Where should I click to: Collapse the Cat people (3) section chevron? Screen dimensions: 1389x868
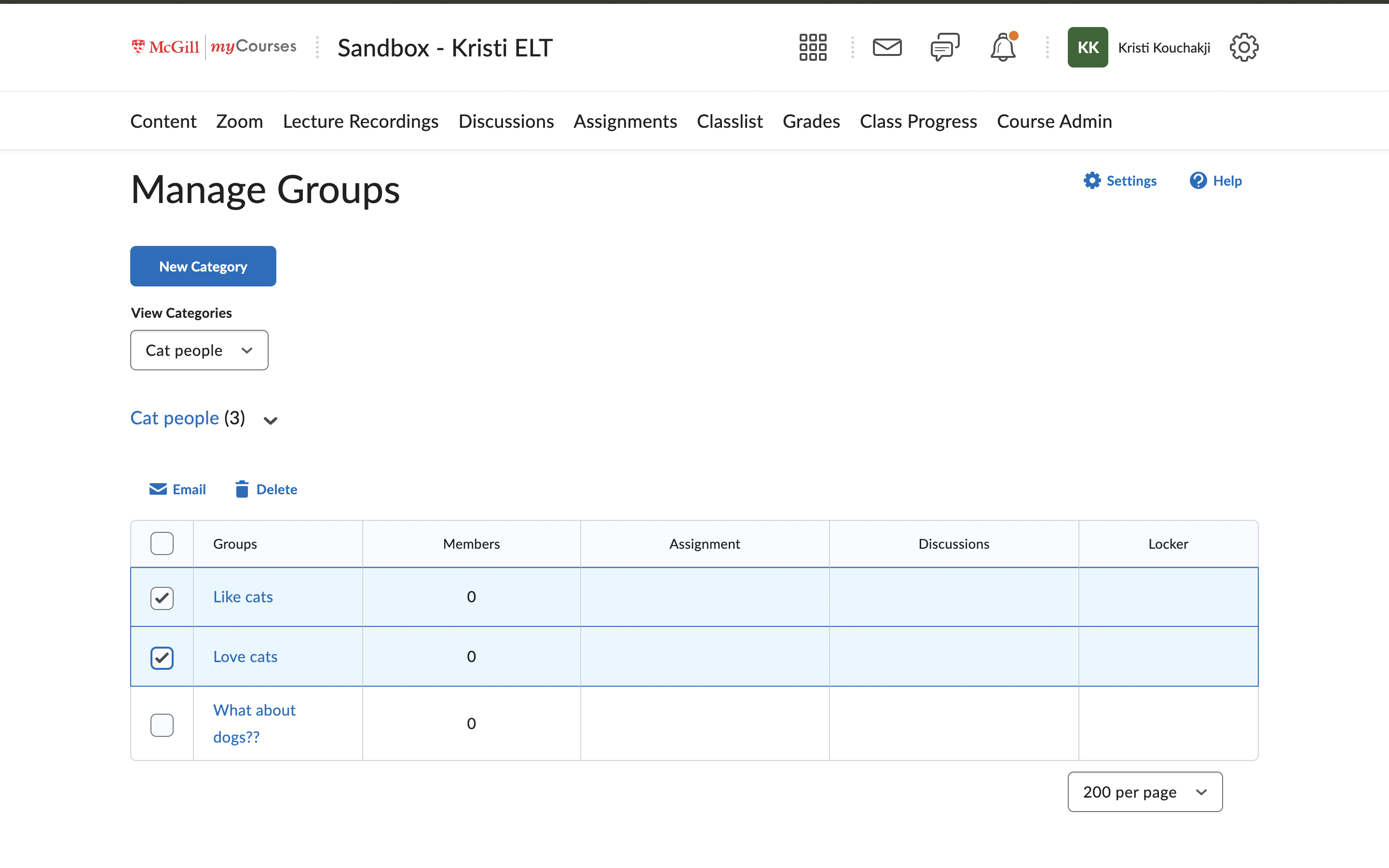coord(270,420)
